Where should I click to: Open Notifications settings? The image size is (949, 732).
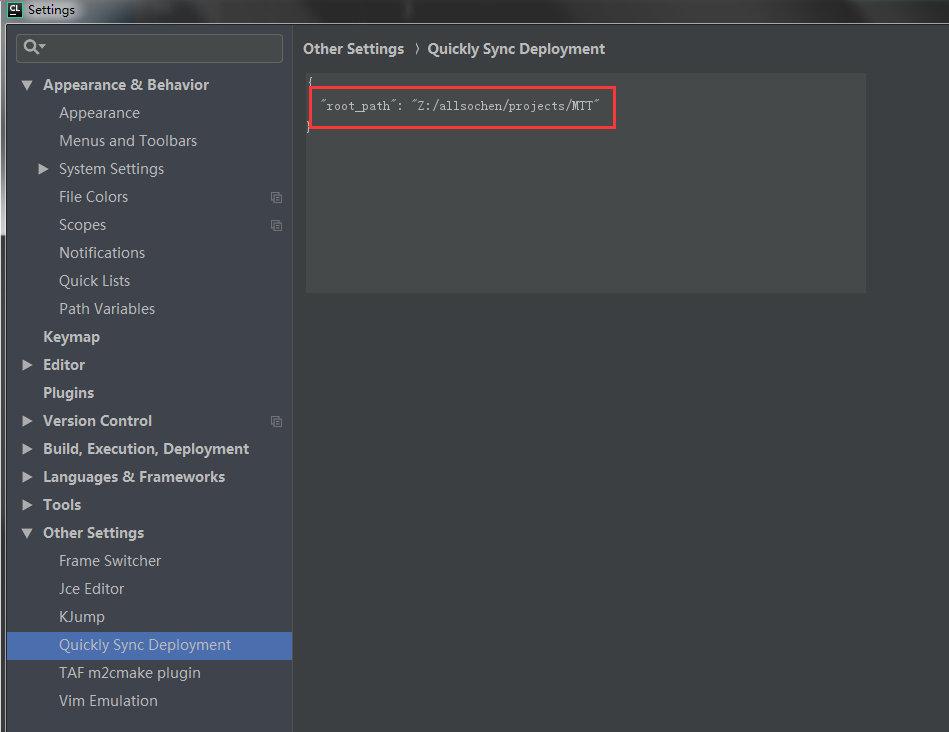point(102,252)
